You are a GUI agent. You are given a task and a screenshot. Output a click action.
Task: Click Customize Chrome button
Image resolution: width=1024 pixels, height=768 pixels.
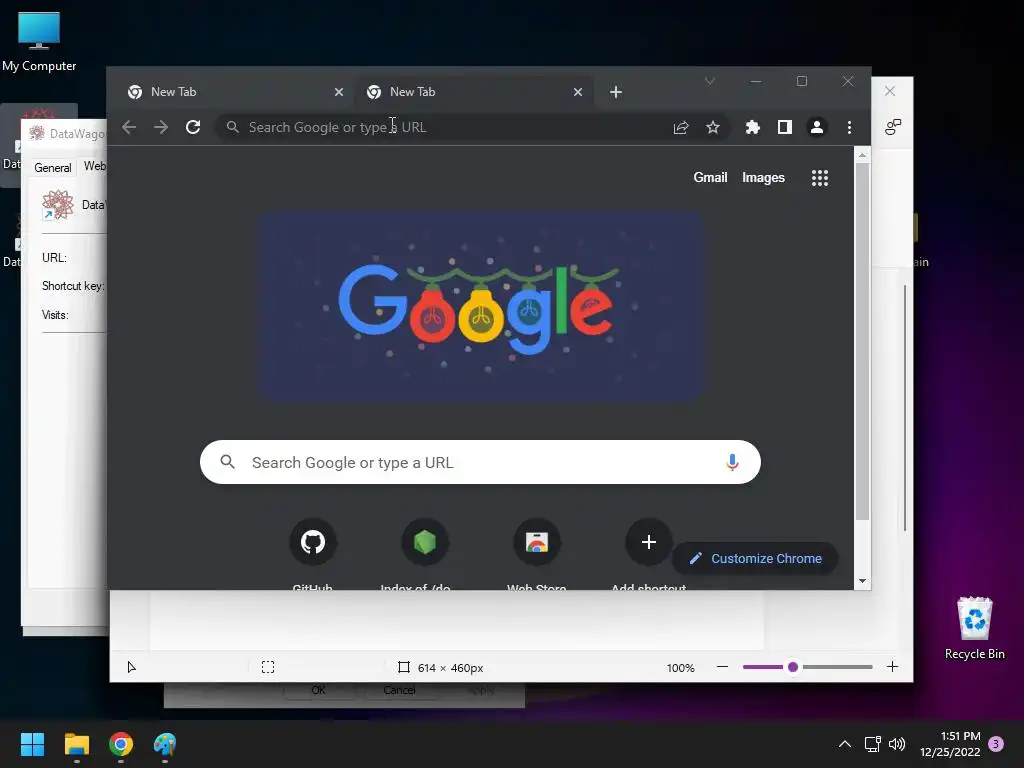(755, 558)
